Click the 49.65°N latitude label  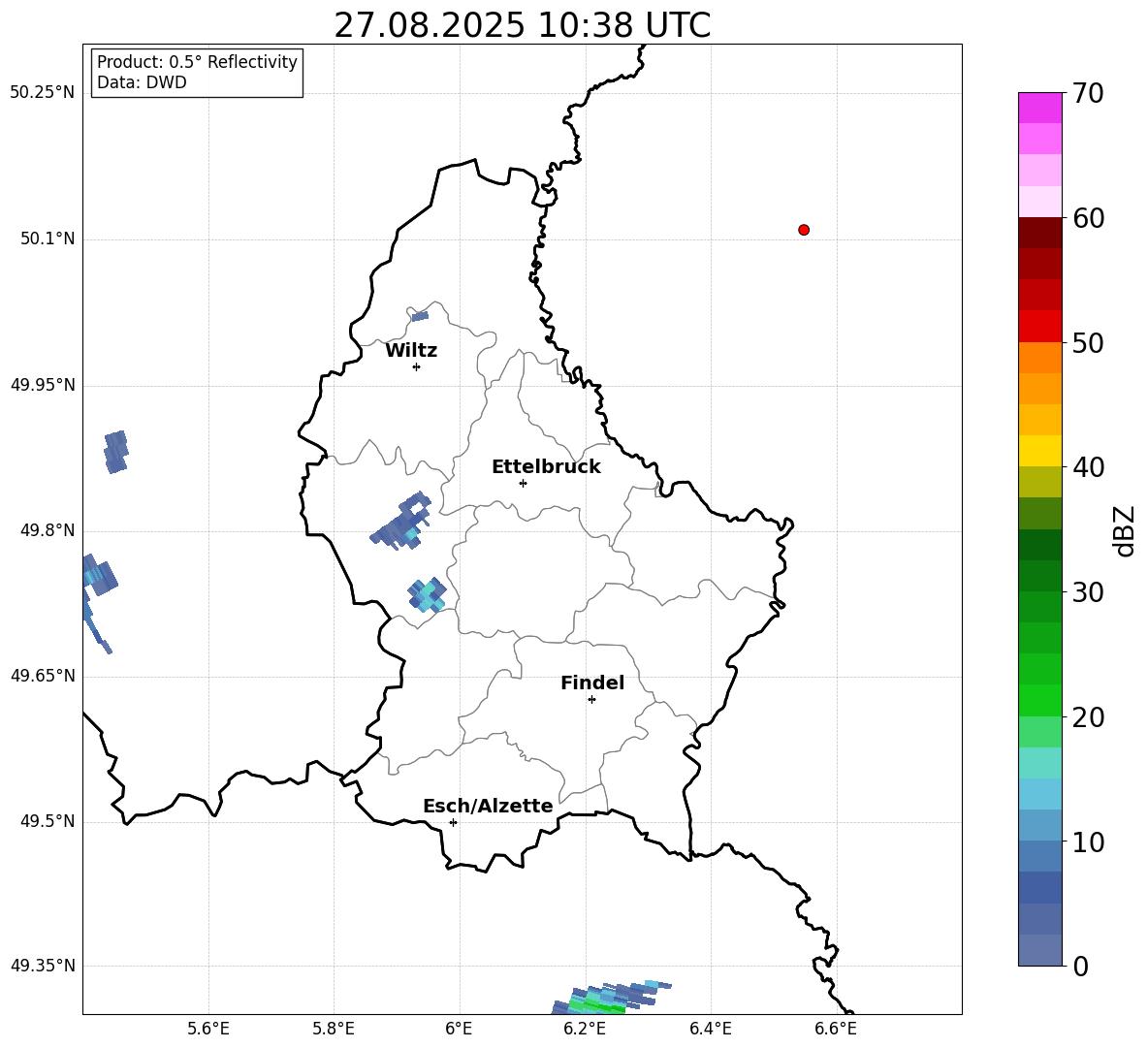[43, 675]
